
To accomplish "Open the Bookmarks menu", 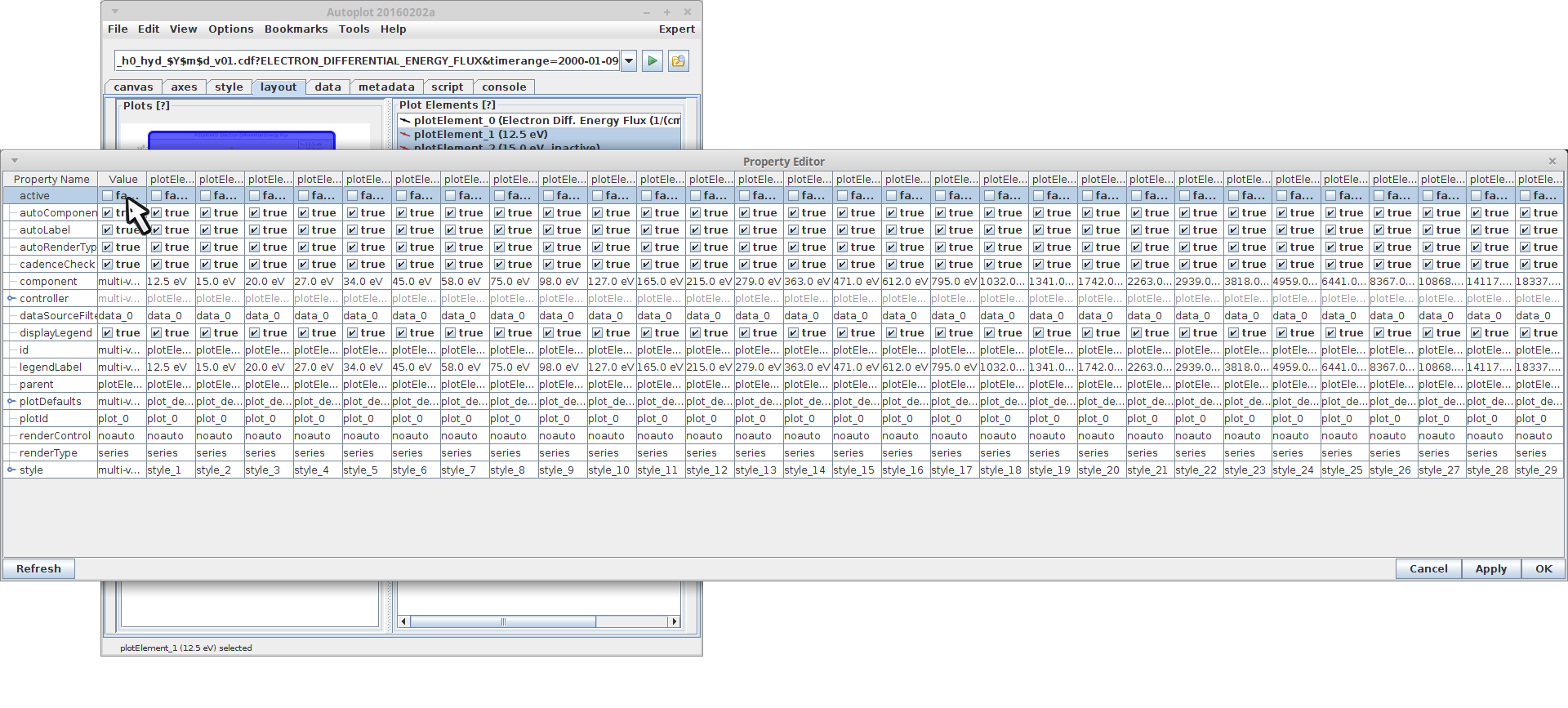I will tap(296, 29).
